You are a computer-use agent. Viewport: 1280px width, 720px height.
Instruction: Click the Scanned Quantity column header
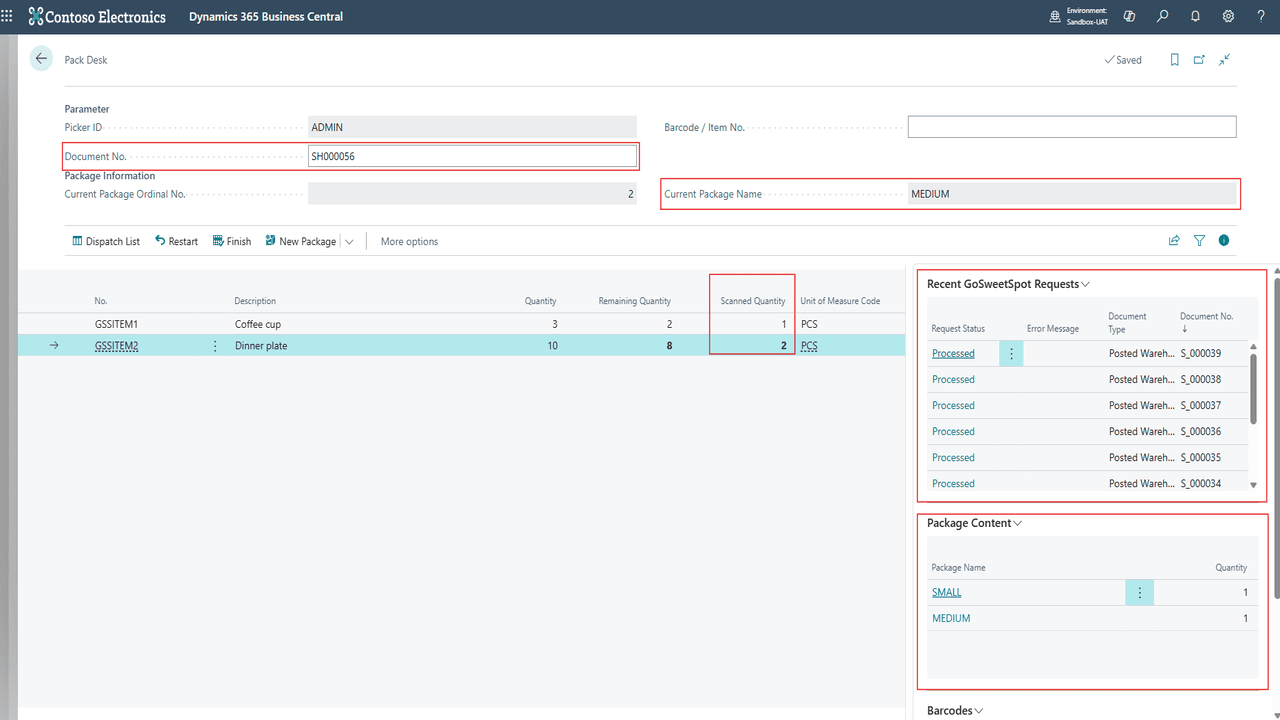(753, 301)
